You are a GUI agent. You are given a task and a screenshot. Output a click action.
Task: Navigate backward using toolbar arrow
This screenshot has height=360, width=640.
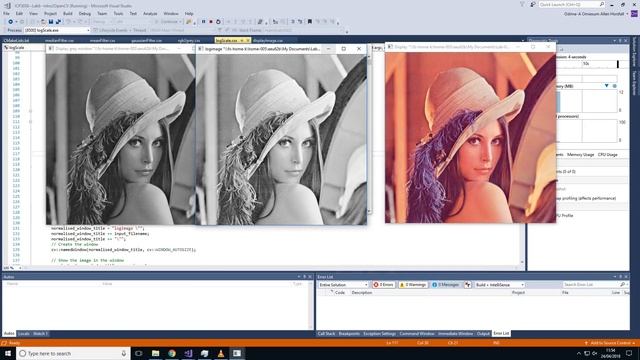11,22
